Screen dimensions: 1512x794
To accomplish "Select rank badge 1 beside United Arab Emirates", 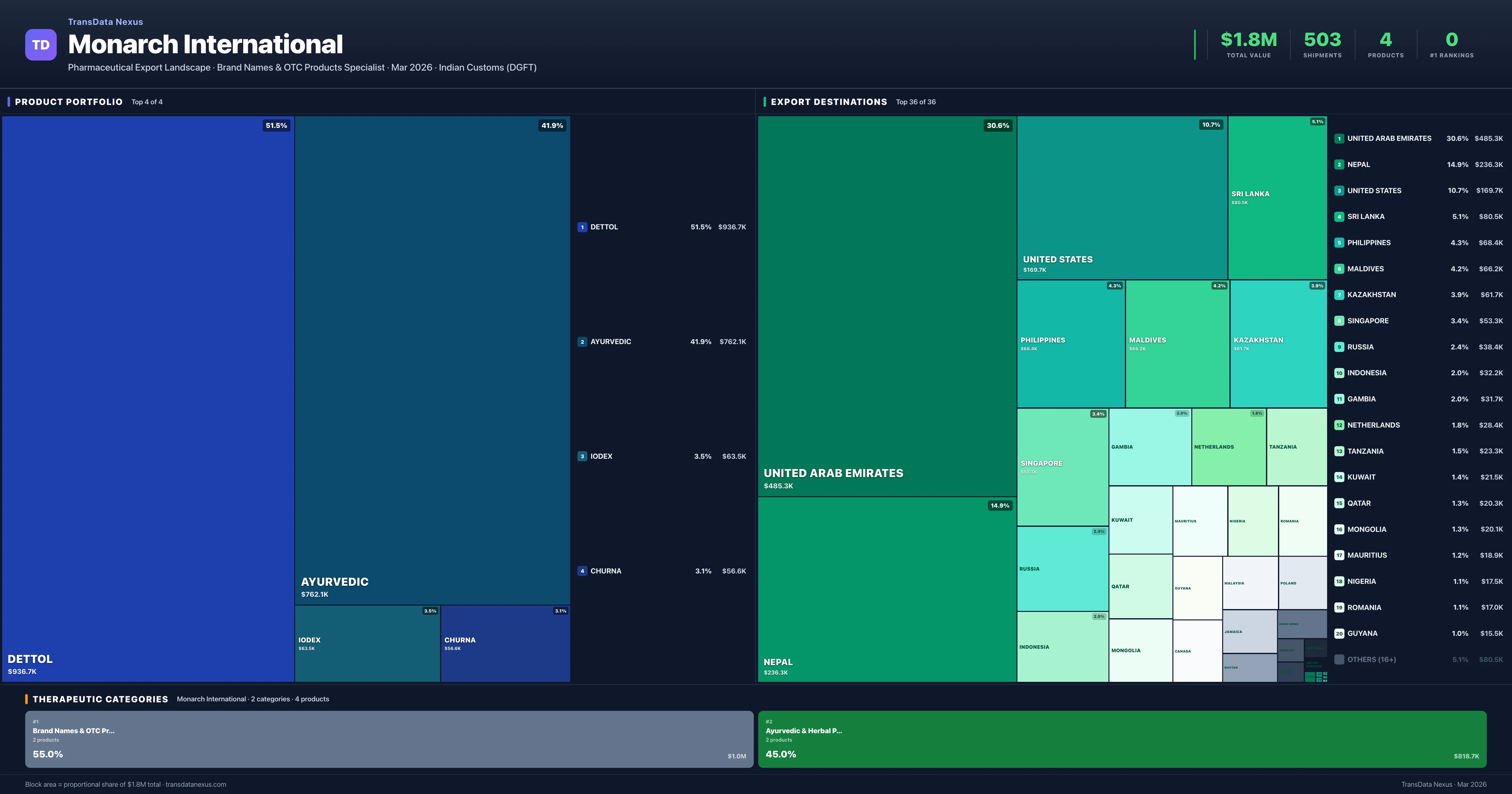I will click(x=1339, y=139).
